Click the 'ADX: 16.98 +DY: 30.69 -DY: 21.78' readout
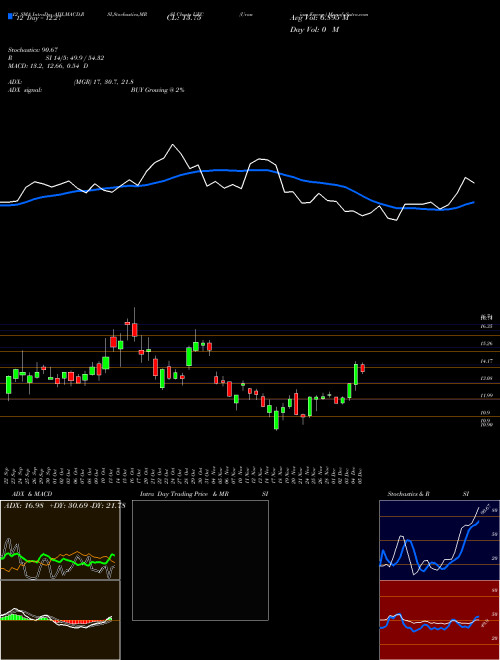500x660 pixels. (65, 506)
